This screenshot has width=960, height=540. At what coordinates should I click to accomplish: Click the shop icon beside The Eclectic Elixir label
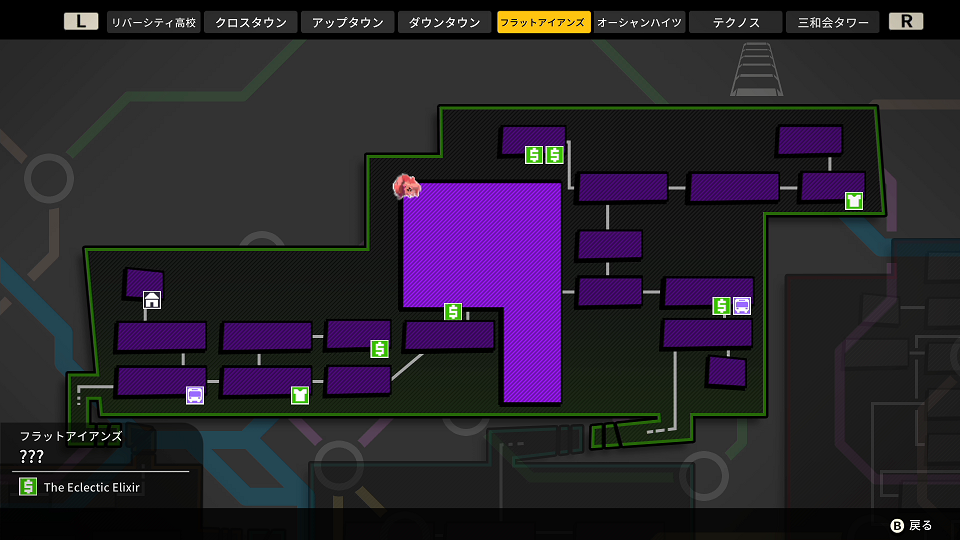pyautogui.click(x=28, y=487)
